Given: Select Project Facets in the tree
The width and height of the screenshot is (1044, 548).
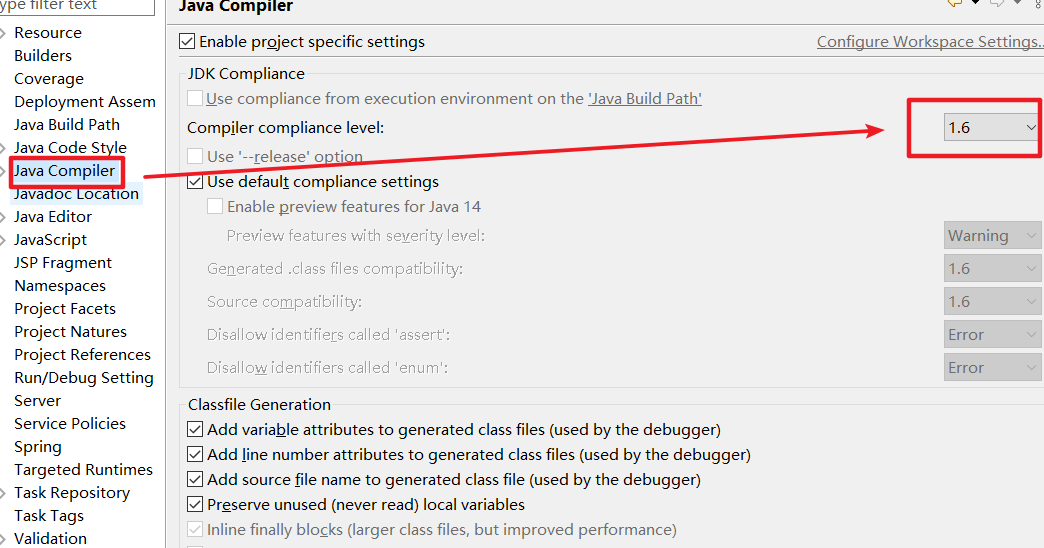Looking at the screenshot, I should (x=65, y=308).
